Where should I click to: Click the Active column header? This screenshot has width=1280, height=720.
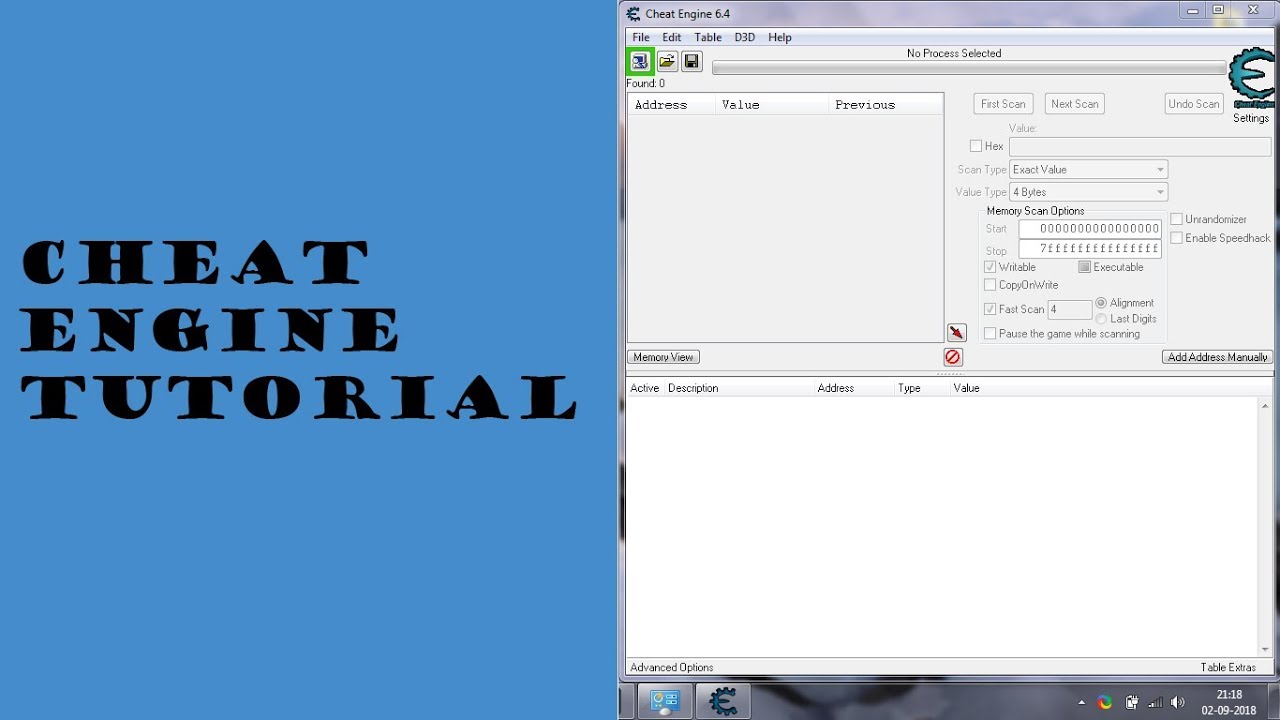[x=645, y=388]
